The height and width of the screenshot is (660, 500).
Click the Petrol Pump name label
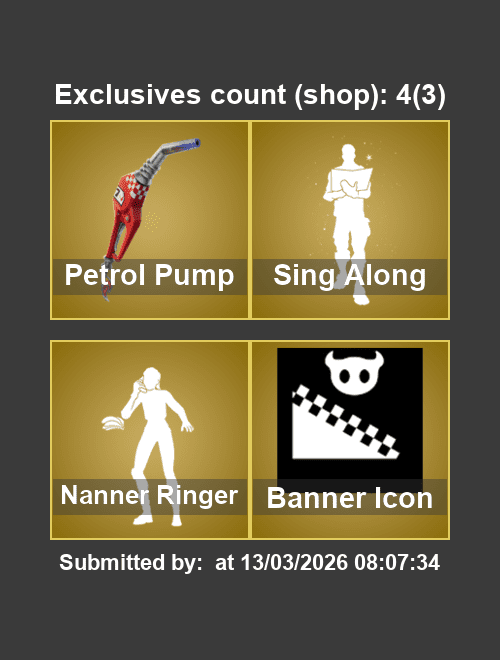[149, 275]
